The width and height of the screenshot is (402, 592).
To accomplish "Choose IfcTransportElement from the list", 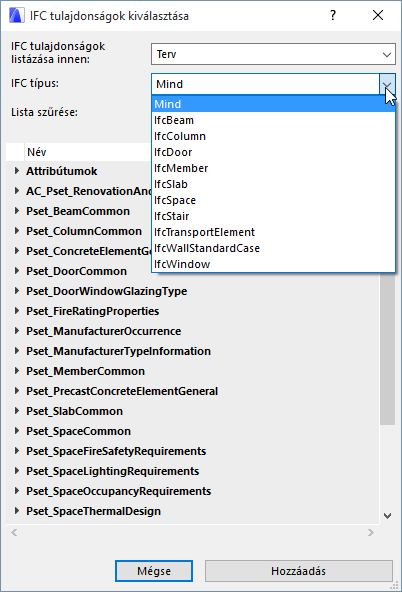I will click(273, 232).
